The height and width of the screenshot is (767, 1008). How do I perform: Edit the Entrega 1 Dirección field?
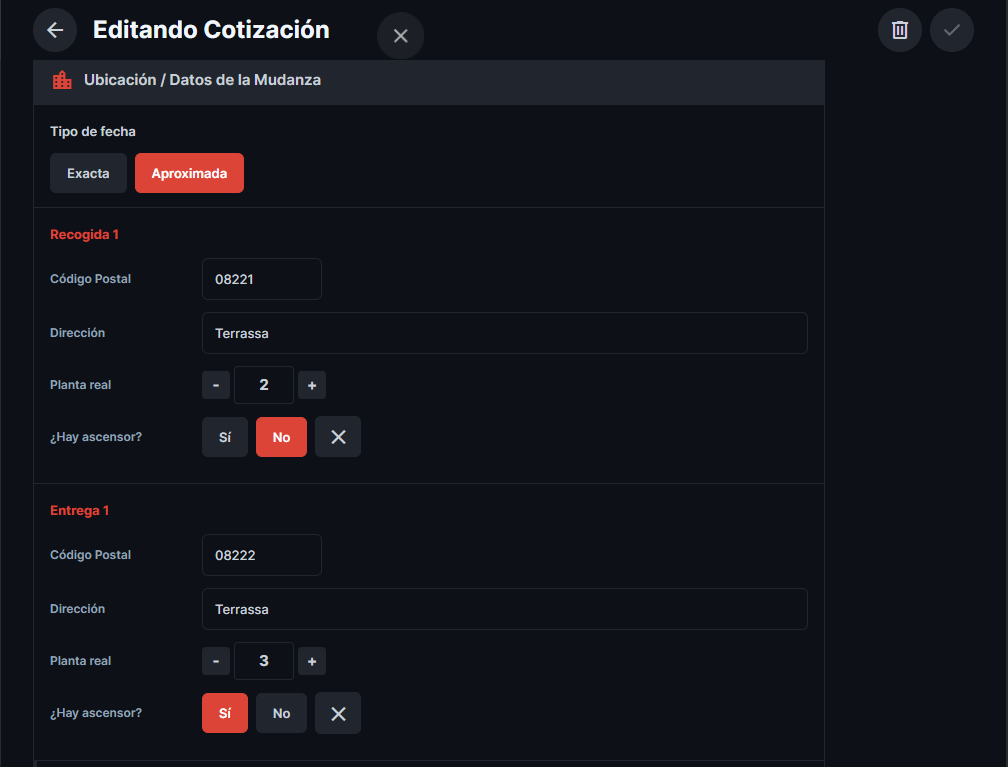tap(505, 609)
